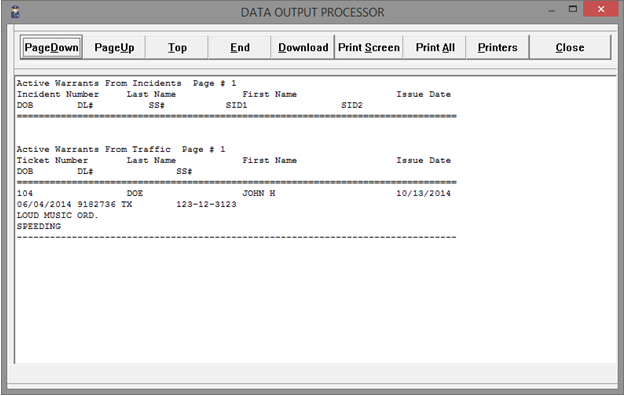Click the 'LOUD MUSIC ORD.' charge line
Viewport: 624px width, 396px height.
(57, 215)
